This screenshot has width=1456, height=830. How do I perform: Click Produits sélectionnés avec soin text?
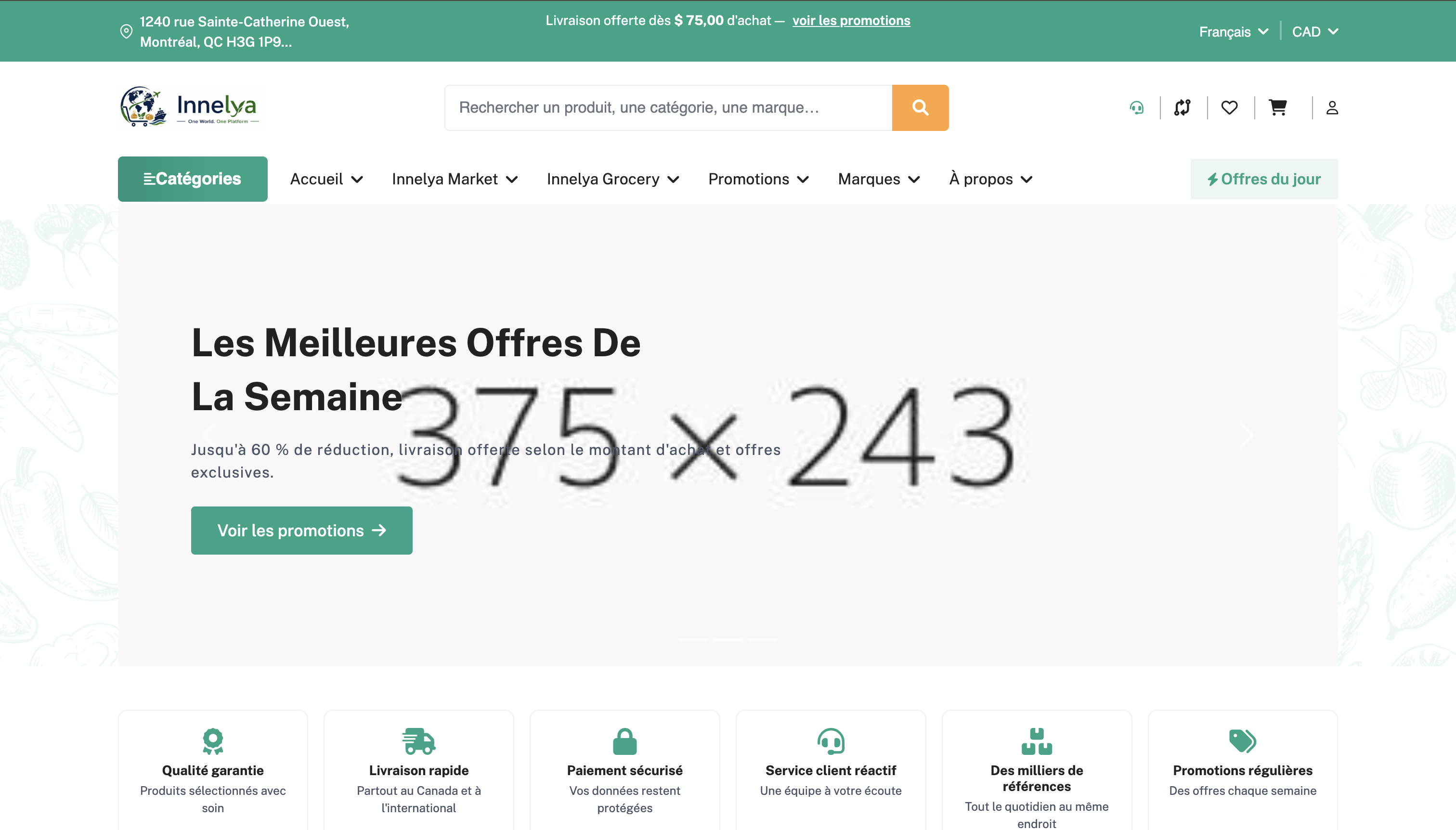click(x=213, y=799)
